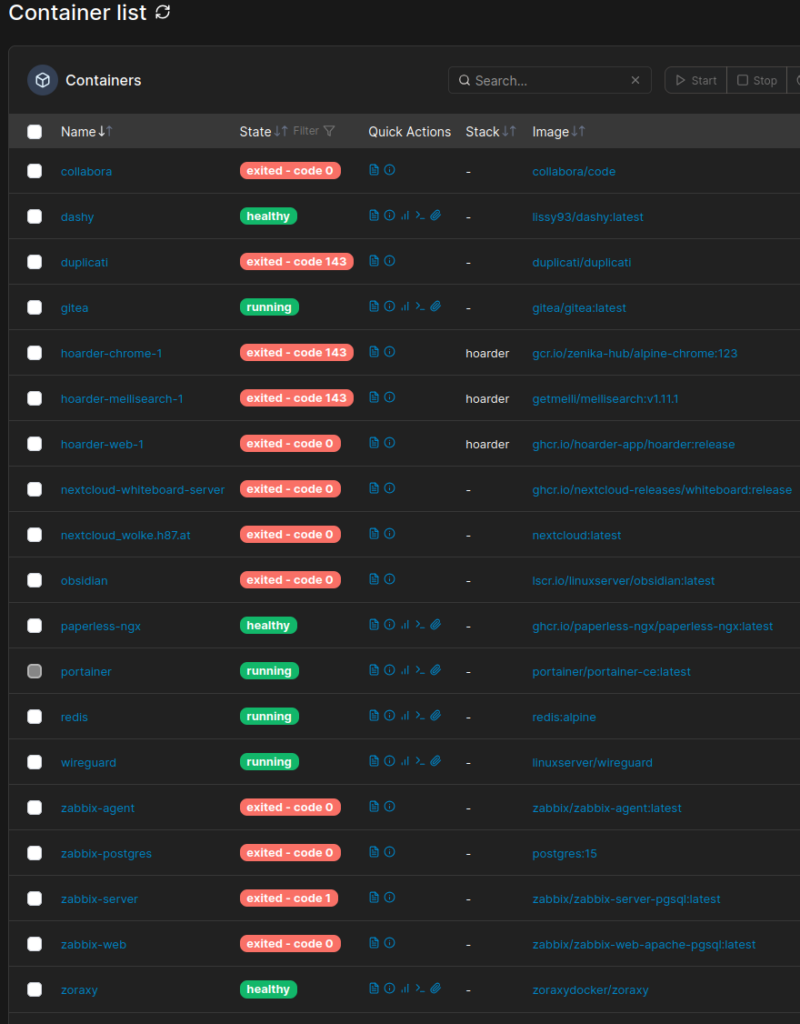Open stats icon for wireguard
This screenshot has height=1024, width=800.
pos(405,761)
